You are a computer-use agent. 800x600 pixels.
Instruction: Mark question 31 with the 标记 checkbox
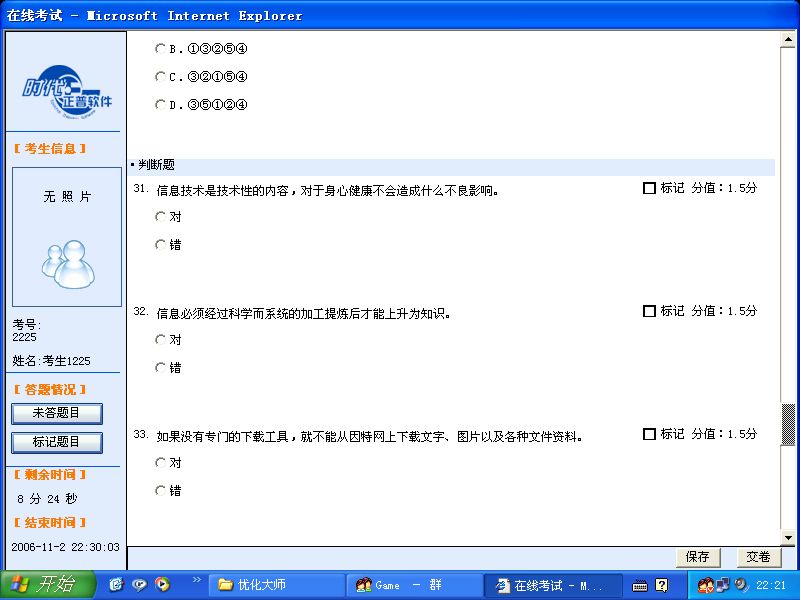click(649, 188)
